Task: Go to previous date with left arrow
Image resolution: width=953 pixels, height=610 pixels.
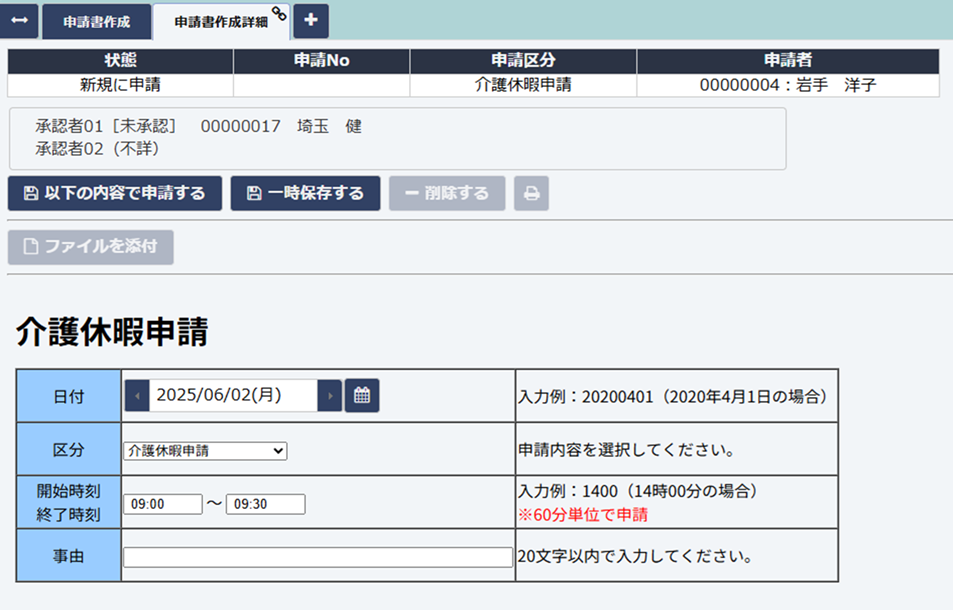Action: (x=137, y=395)
